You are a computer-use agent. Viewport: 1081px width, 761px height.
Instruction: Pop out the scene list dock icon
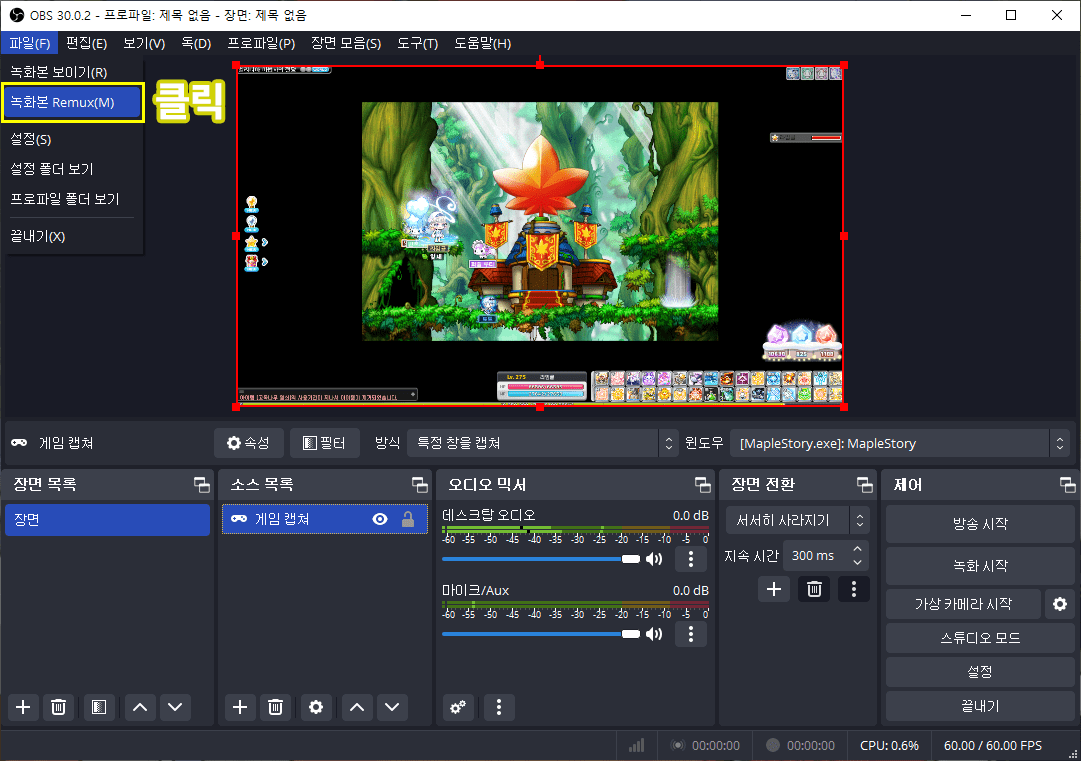(x=201, y=485)
